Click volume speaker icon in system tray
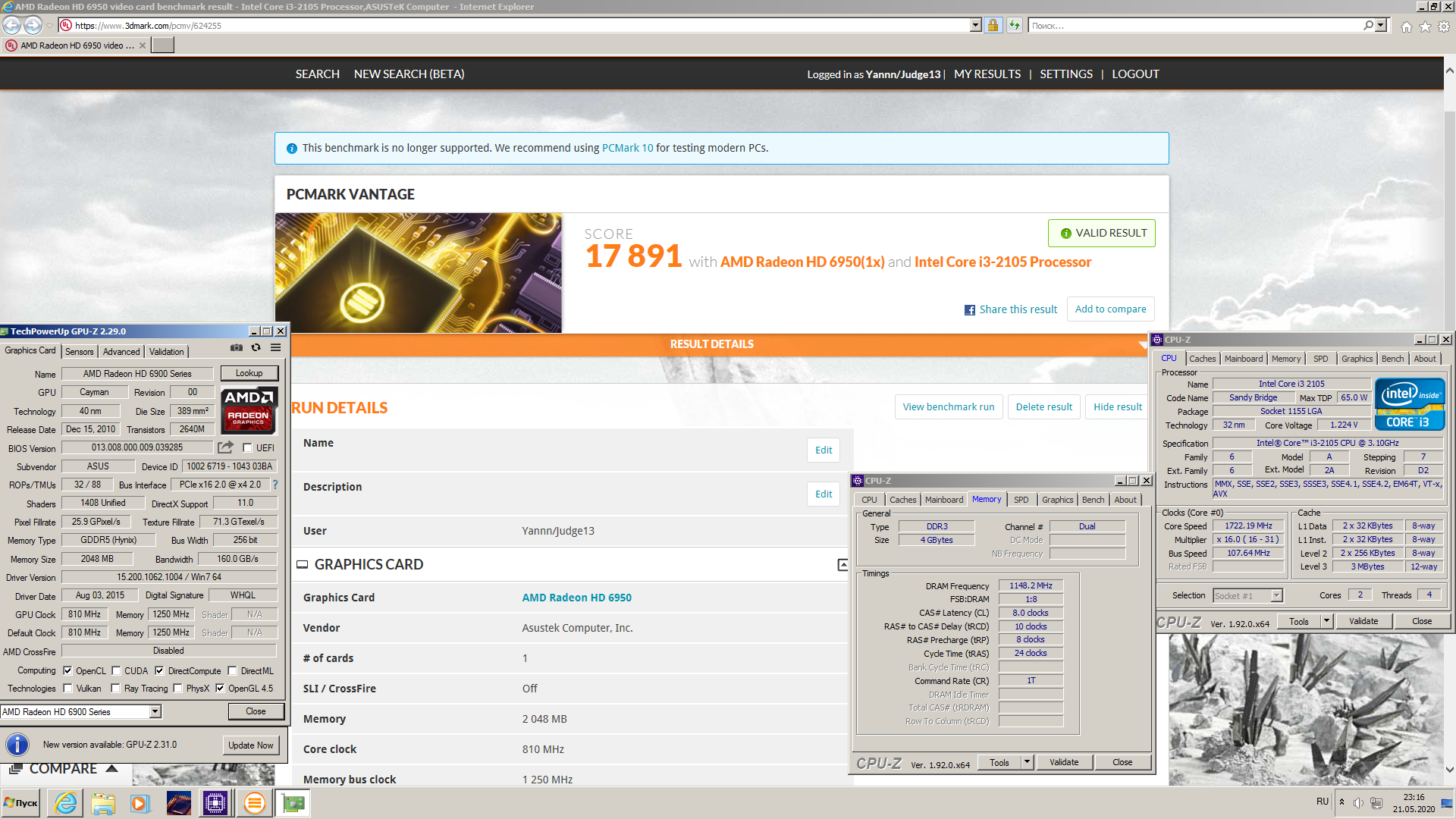Viewport: 1456px width, 819px height. pyautogui.click(x=1358, y=803)
